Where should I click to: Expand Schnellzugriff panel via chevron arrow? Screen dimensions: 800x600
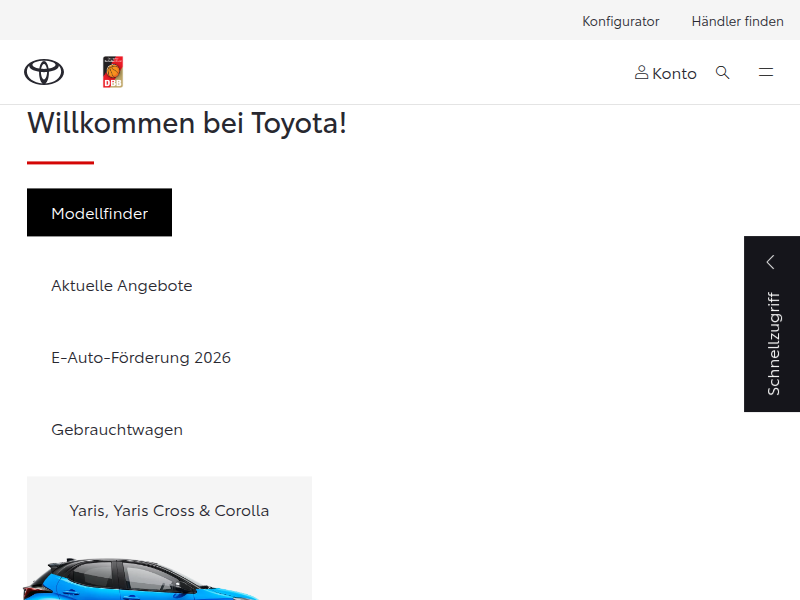click(771, 262)
